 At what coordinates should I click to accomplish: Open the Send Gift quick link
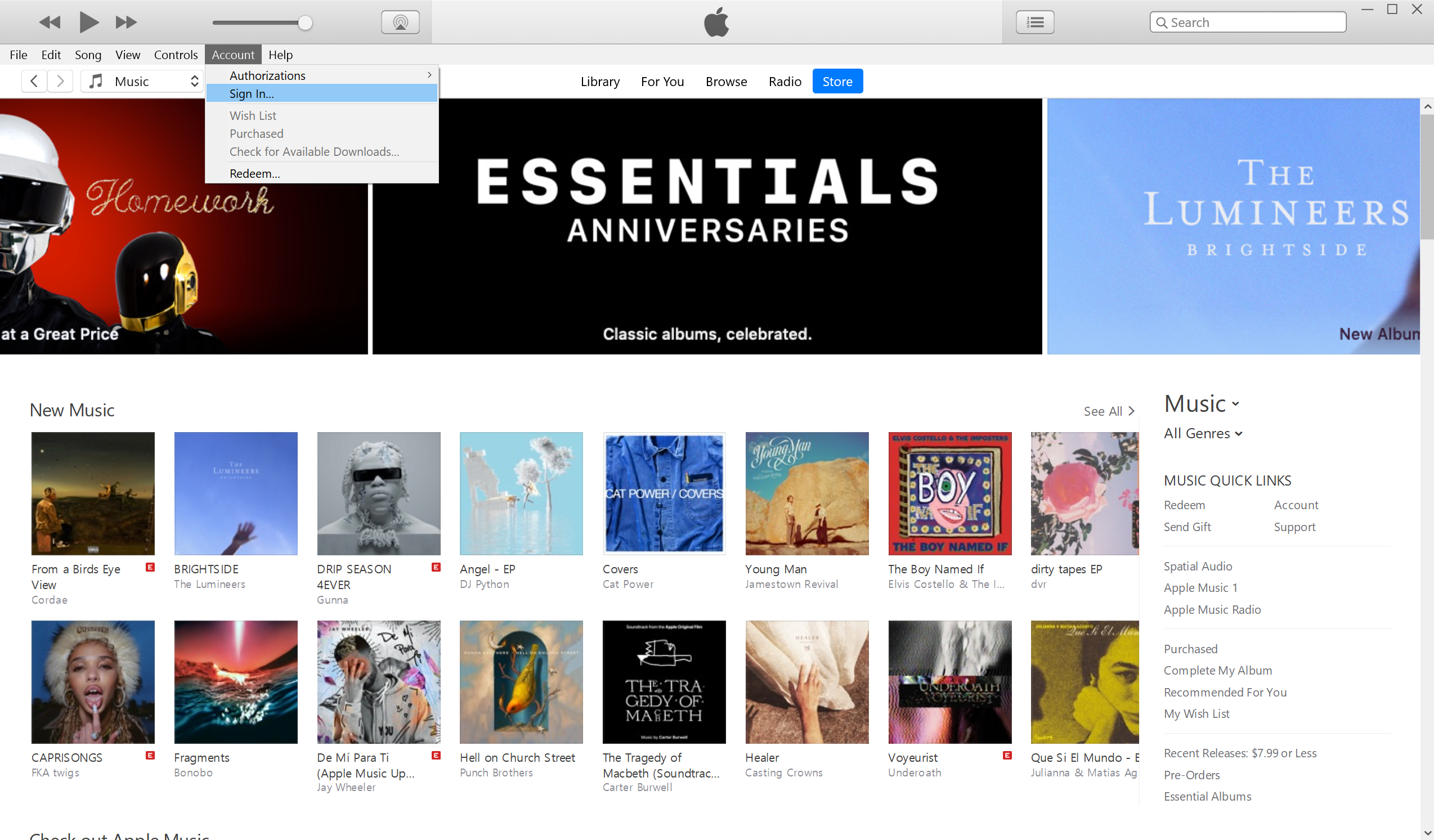(1187, 527)
